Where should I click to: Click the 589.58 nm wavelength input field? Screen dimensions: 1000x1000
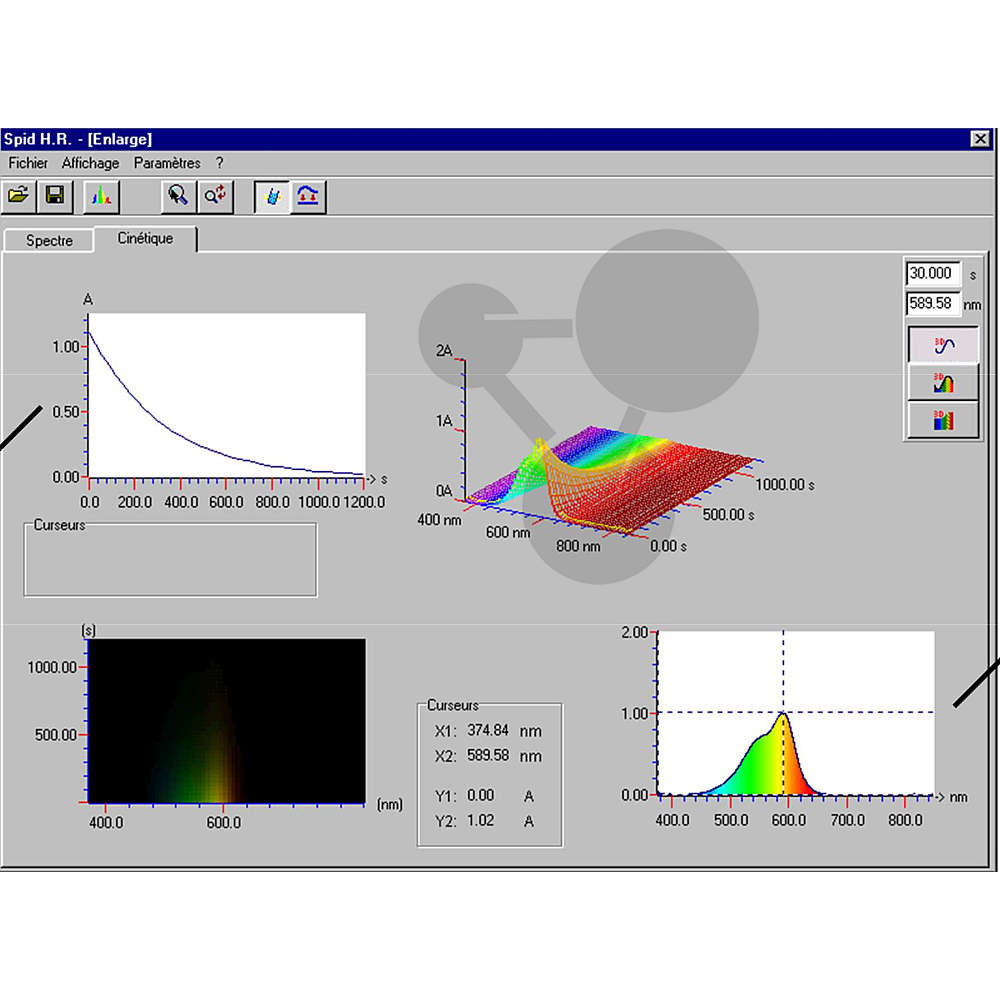(933, 304)
